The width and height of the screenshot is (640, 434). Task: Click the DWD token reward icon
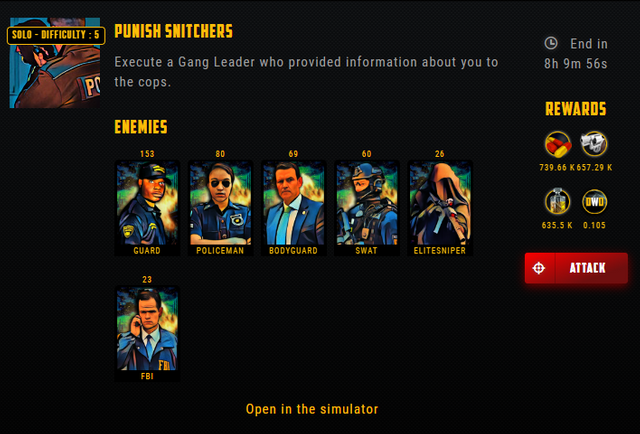point(594,202)
